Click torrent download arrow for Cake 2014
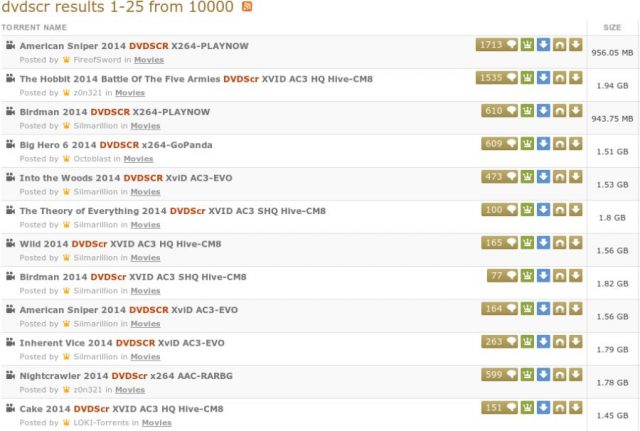This screenshot has width=640, height=431. tap(576, 408)
